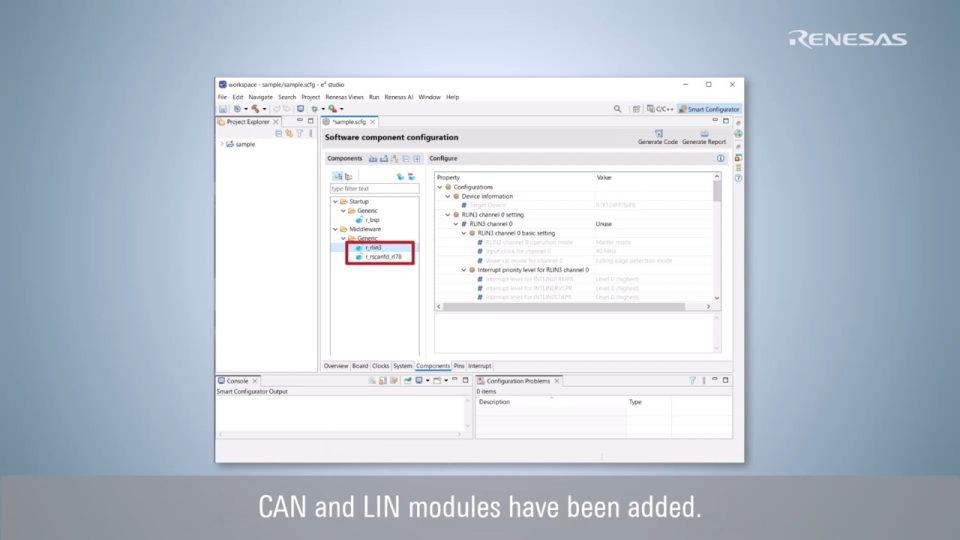Collapse the Device information node
Viewport: 960px width, 540px height.
pos(448,197)
